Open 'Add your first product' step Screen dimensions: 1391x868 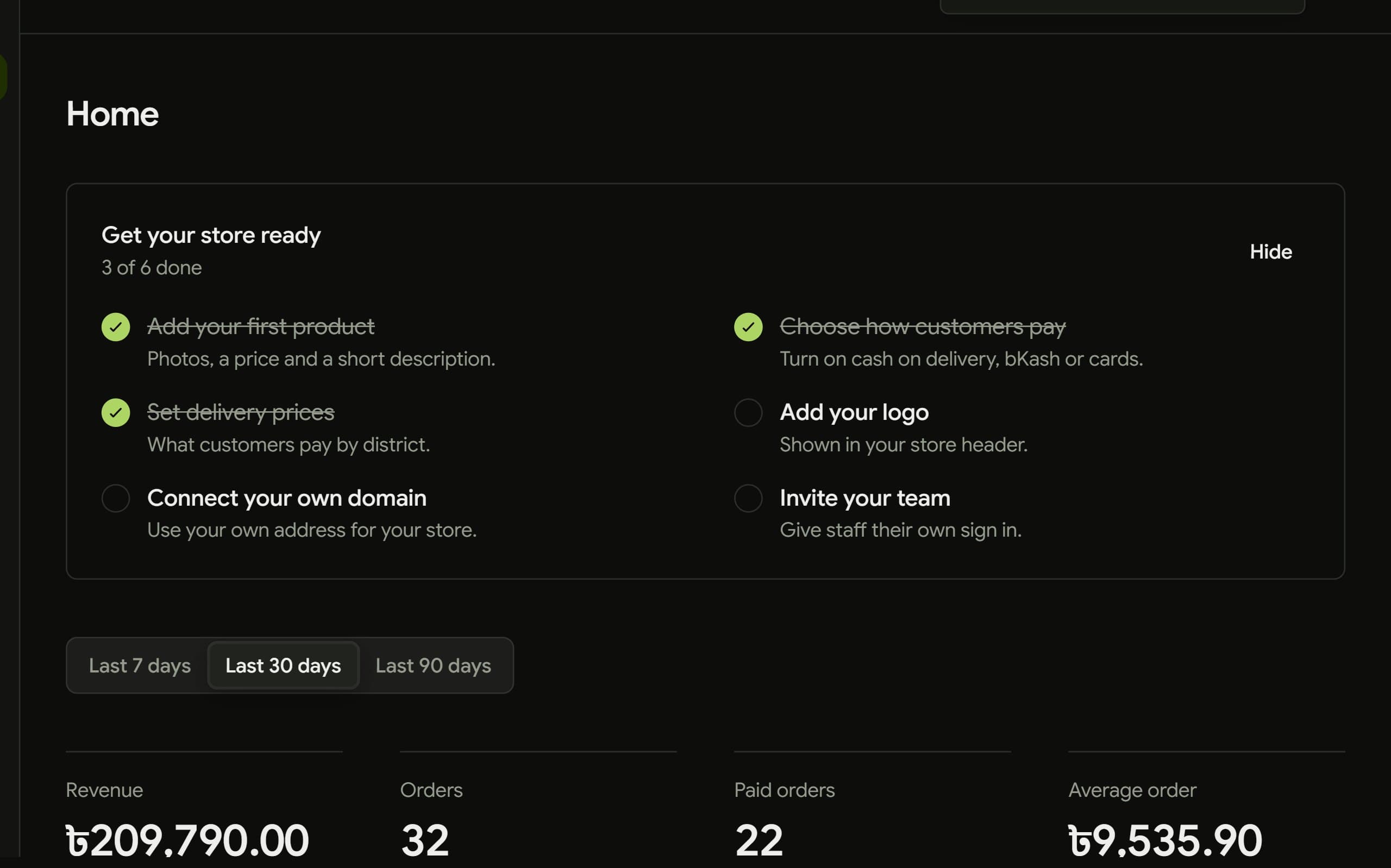coord(261,326)
